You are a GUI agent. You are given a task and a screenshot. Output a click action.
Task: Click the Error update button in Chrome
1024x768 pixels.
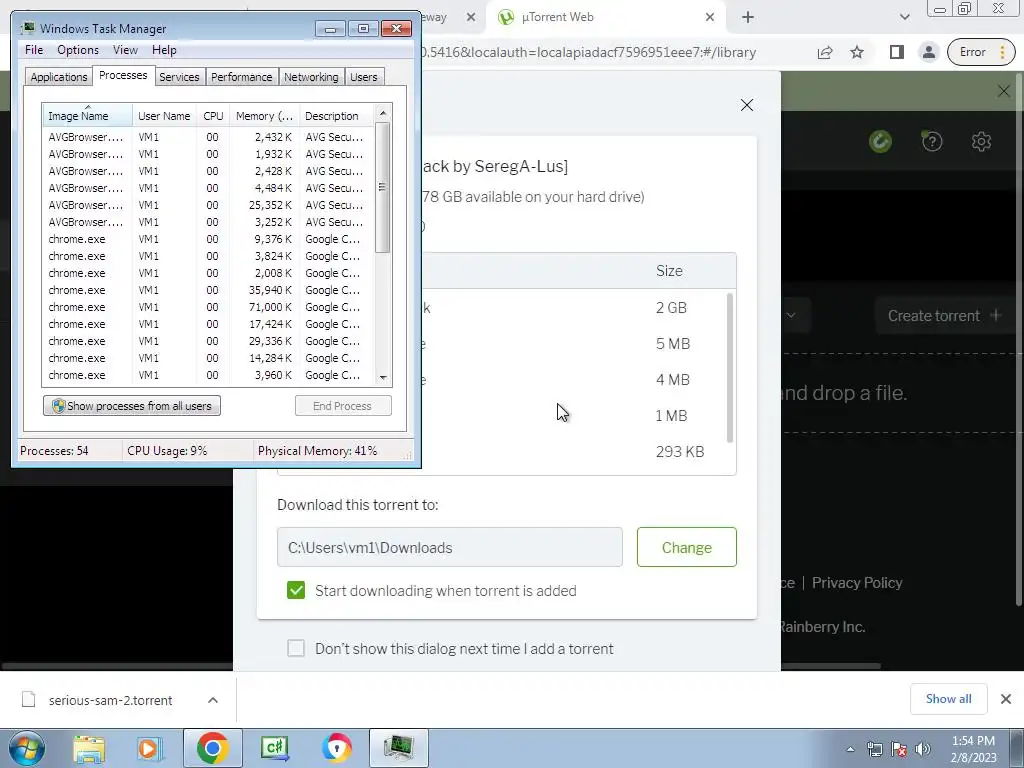tap(981, 52)
